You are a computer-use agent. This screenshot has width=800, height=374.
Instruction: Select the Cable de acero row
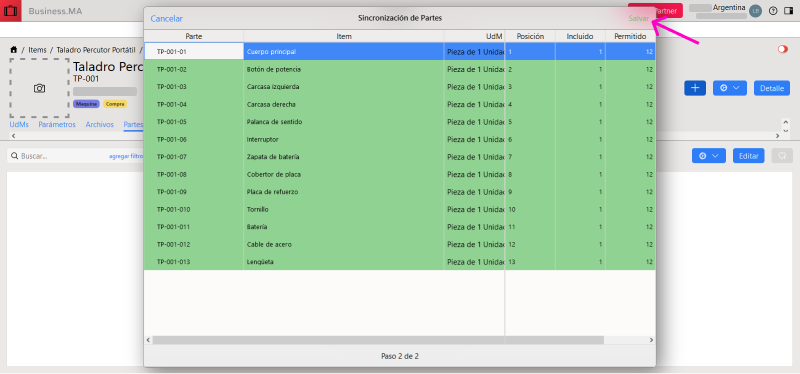pos(400,244)
